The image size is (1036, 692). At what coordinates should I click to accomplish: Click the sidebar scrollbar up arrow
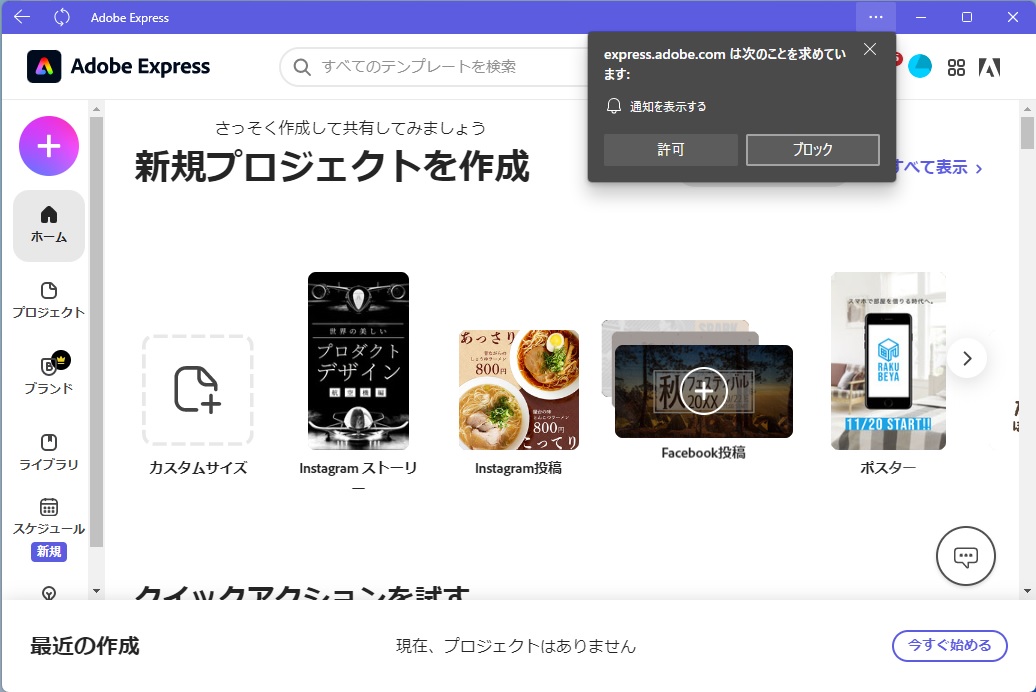[x=96, y=109]
